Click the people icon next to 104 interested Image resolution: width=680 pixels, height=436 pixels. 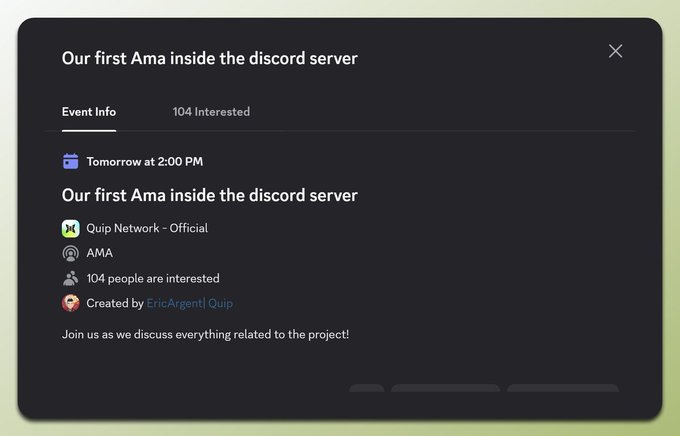(71, 279)
